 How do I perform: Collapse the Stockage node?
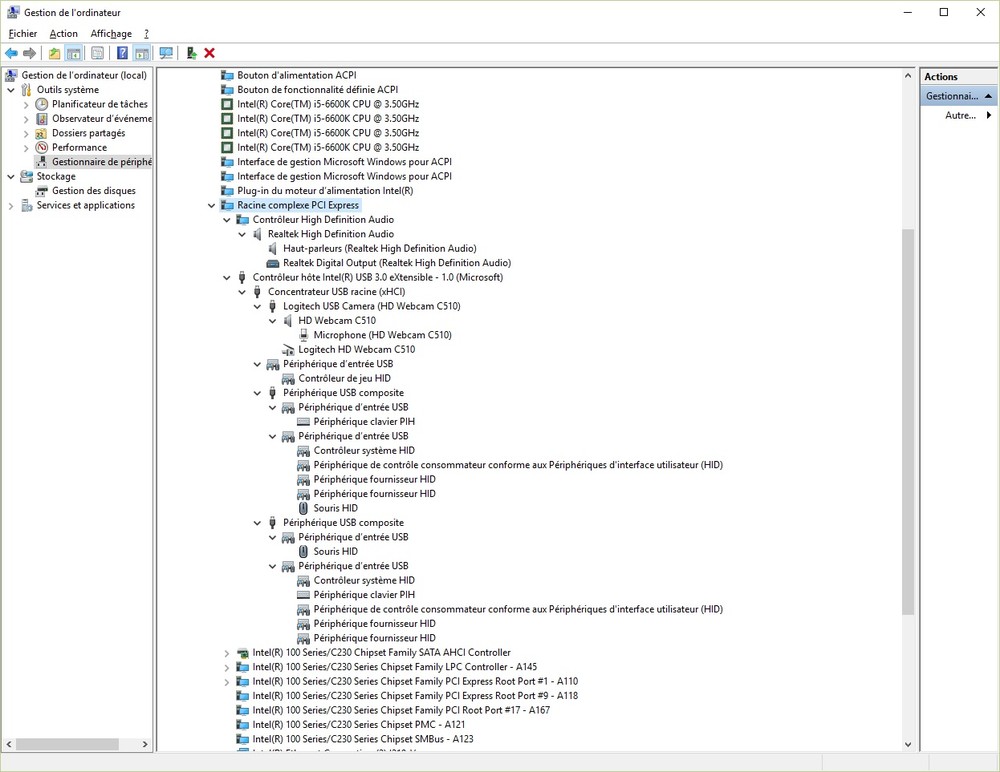[x=11, y=177]
